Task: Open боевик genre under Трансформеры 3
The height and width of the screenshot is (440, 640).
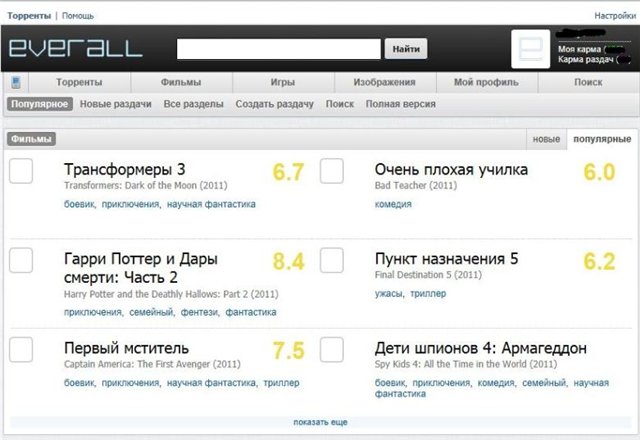Action: tap(79, 204)
